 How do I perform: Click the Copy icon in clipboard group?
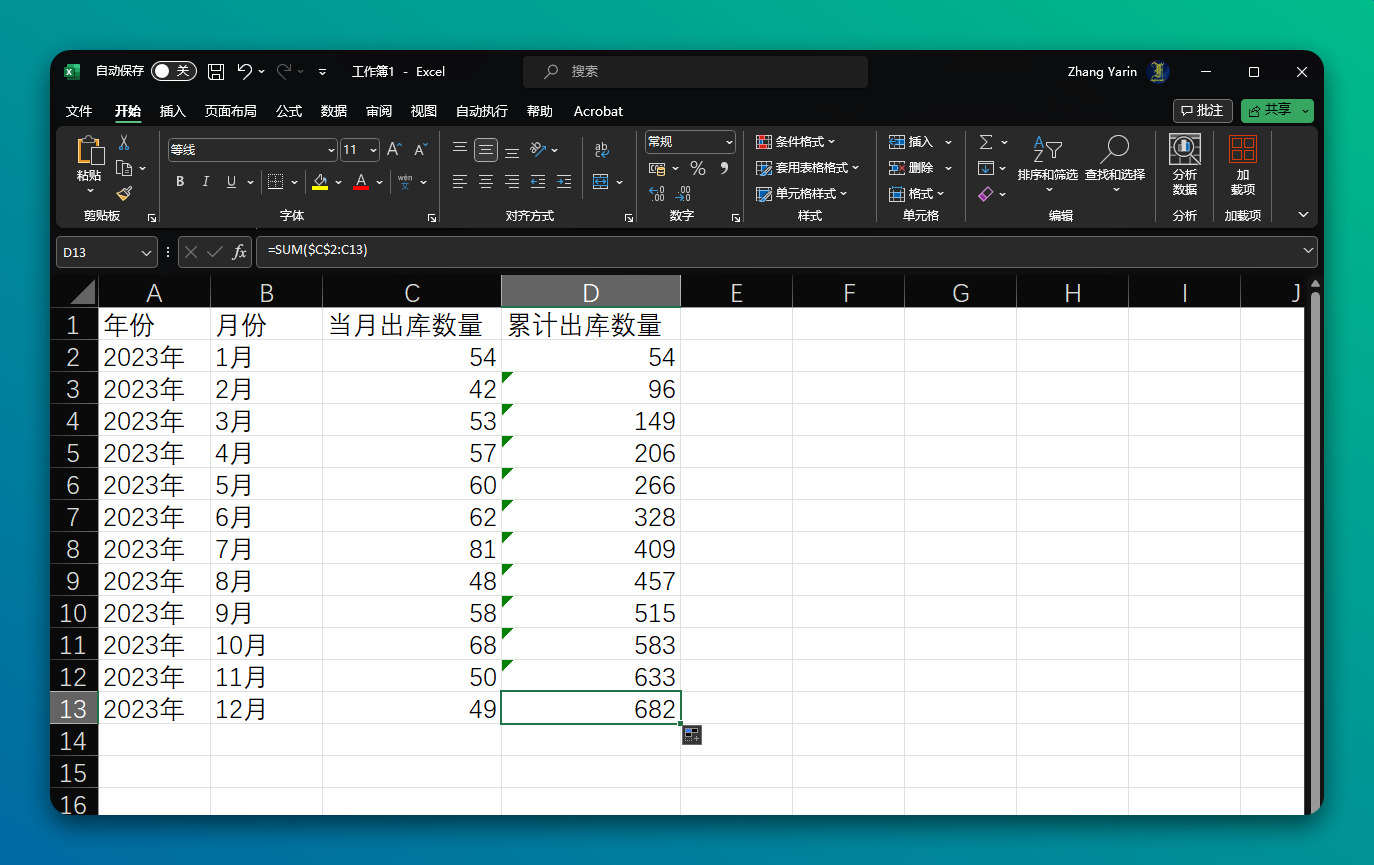(x=124, y=168)
